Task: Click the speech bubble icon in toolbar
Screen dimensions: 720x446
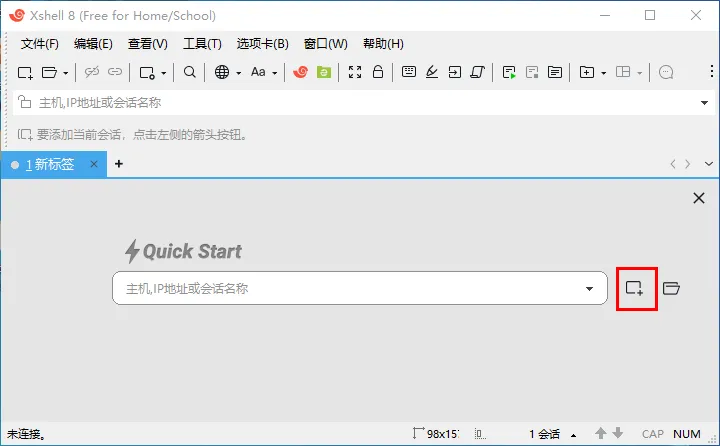Action: pyautogui.click(x=666, y=72)
